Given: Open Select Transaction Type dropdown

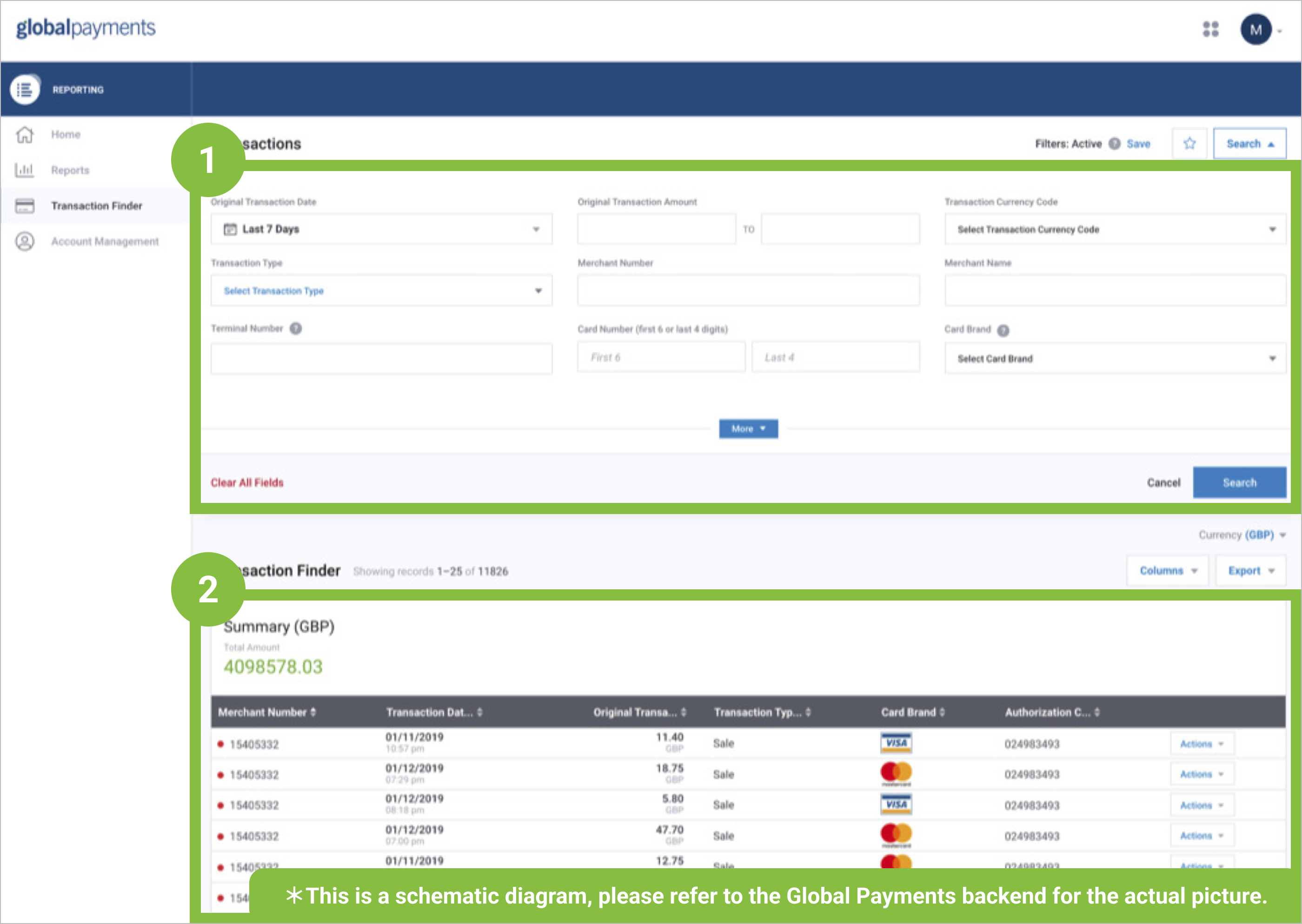Looking at the screenshot, I should point(381,291).
